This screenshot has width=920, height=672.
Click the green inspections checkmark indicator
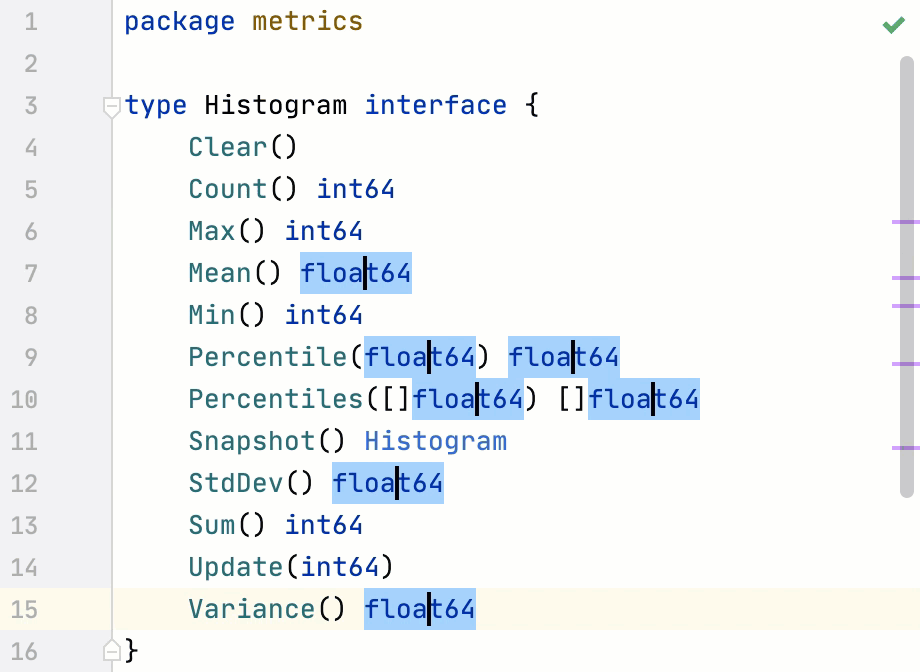click(x=893, y=25)
